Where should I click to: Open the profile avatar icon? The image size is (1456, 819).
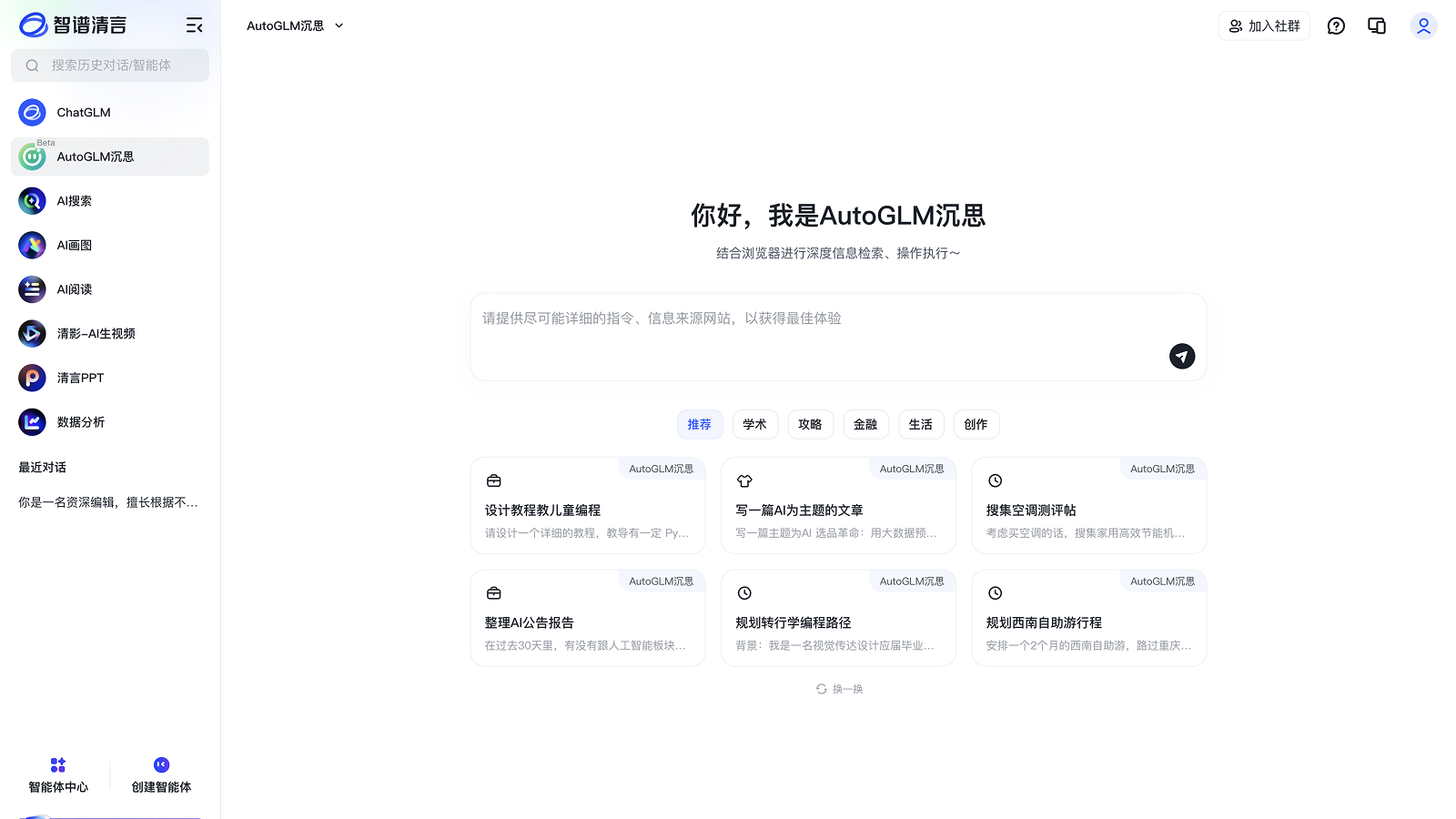(1423, 25)
